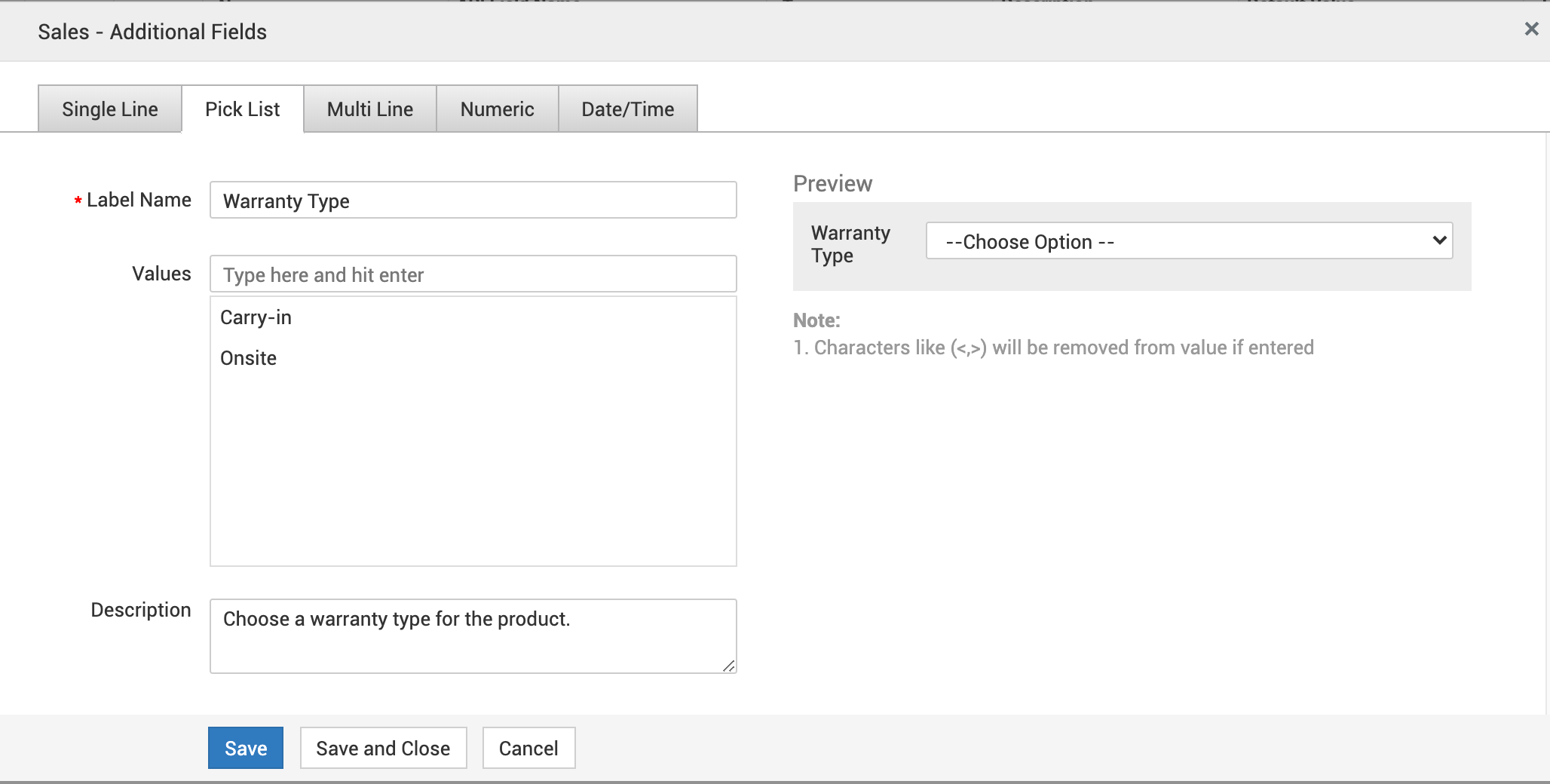Cancel the additional field changes
1550x784 pixels.
(528, 748)
